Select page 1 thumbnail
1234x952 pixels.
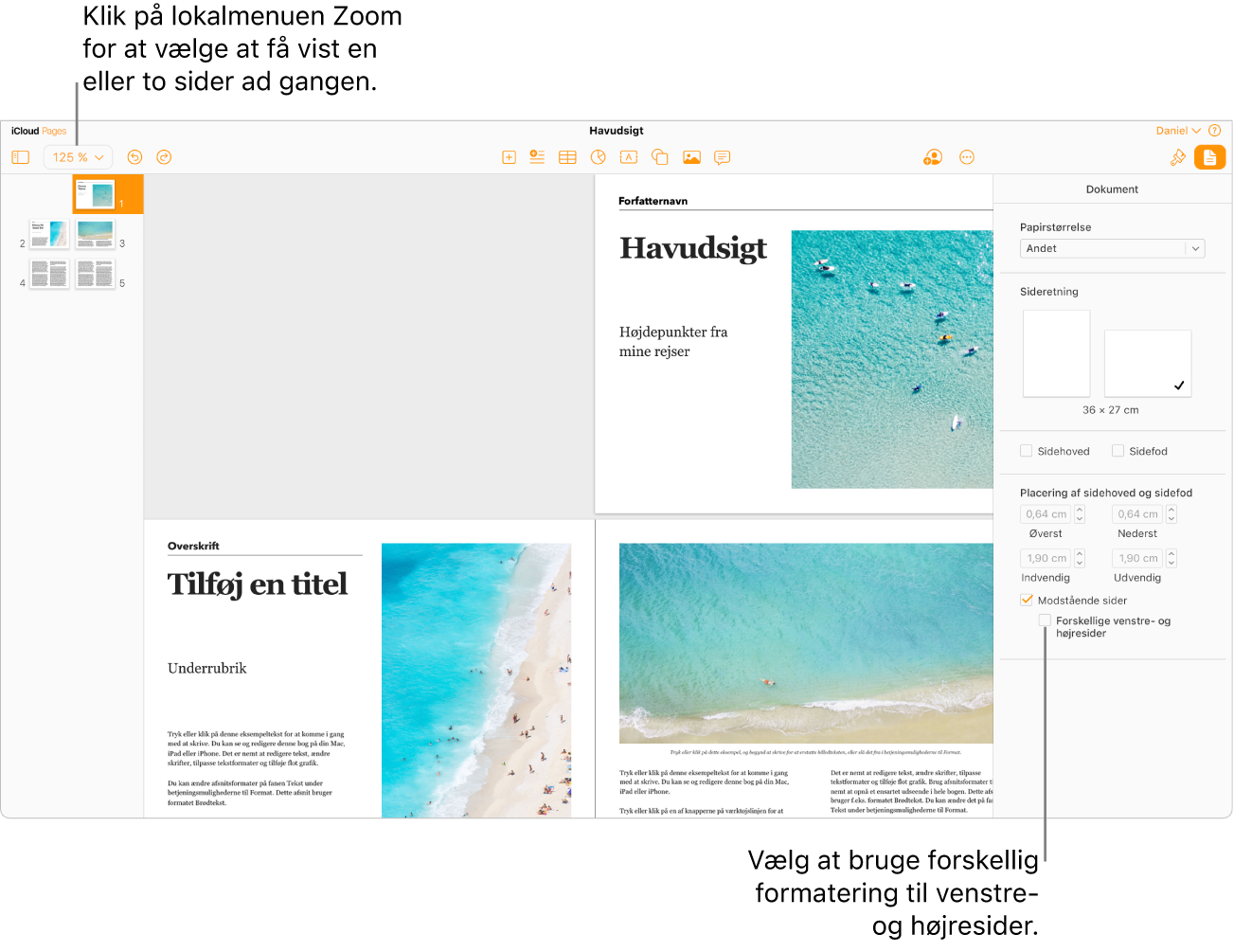coord(96,194)
